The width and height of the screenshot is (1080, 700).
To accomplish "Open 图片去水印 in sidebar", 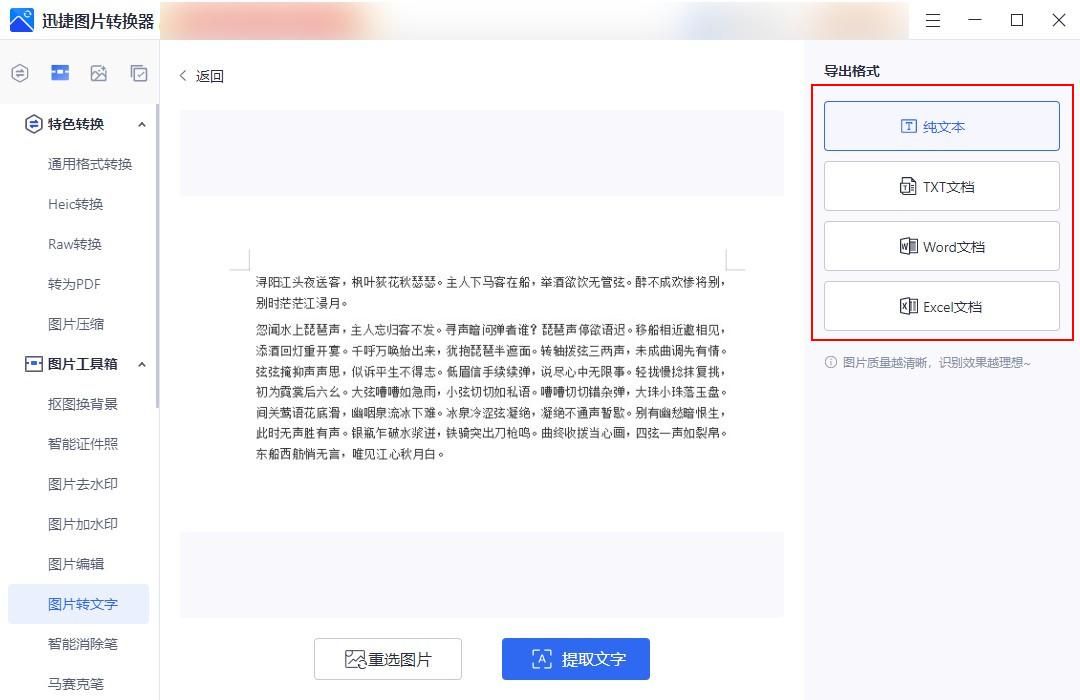I will coord(83,484).
